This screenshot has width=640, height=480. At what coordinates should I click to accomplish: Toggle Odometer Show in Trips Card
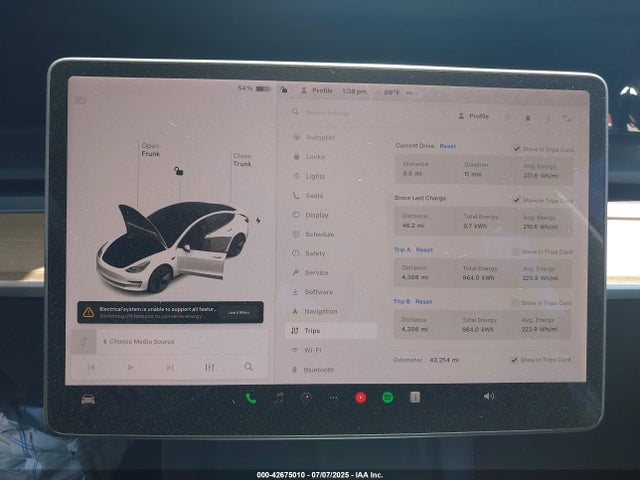pos(514,360)
